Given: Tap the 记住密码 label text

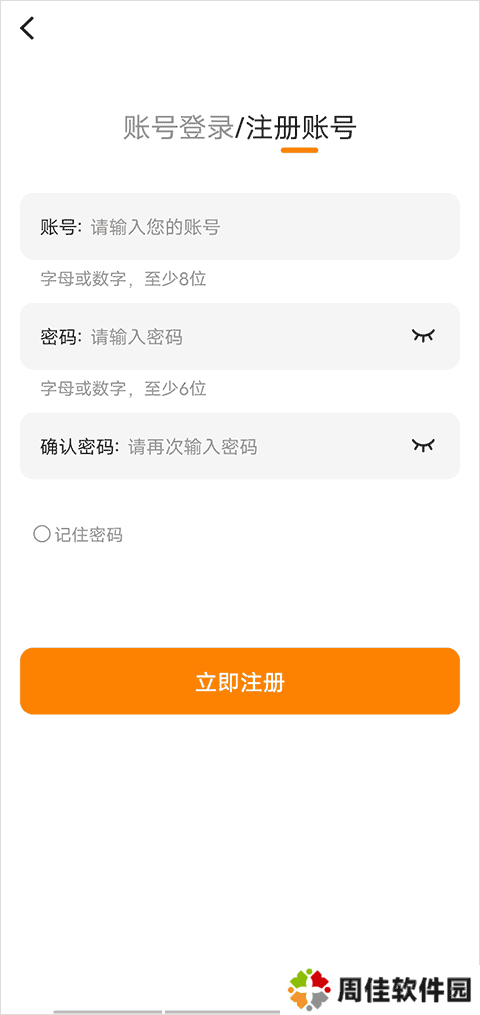Looking at the screenshot, I should pyautogui.click(x=89, y=535).
